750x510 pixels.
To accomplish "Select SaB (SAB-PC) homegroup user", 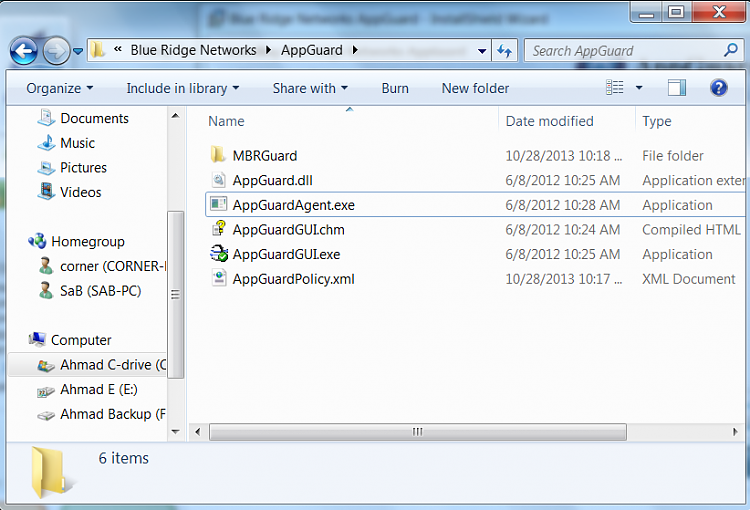I will click(x=100, y=291).
